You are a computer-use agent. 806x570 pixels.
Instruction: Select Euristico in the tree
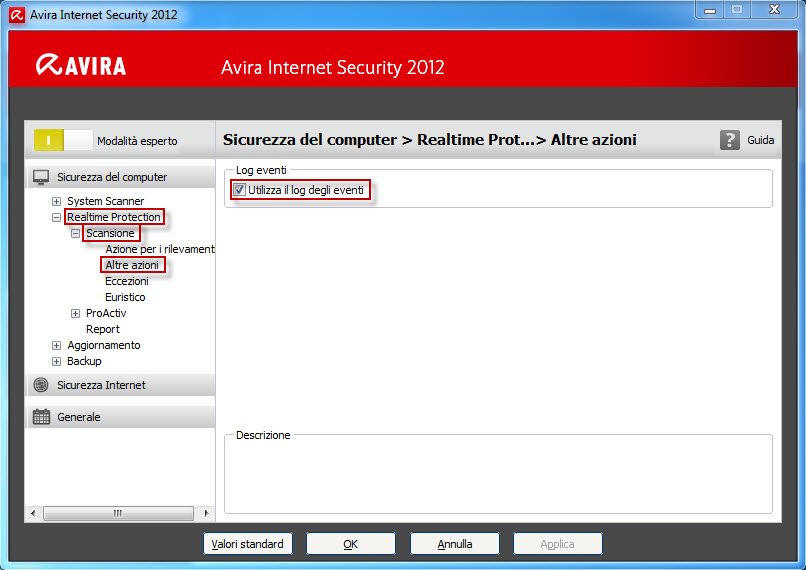coord(125,297)
